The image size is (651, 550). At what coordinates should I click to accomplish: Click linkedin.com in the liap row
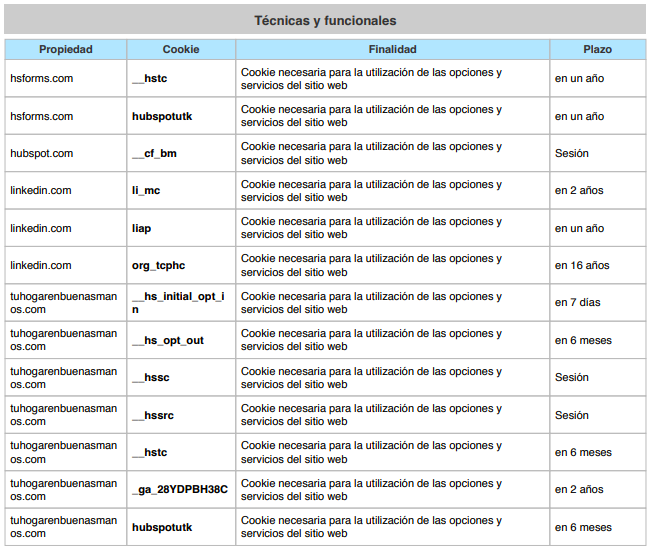click(x=41, y=228)
